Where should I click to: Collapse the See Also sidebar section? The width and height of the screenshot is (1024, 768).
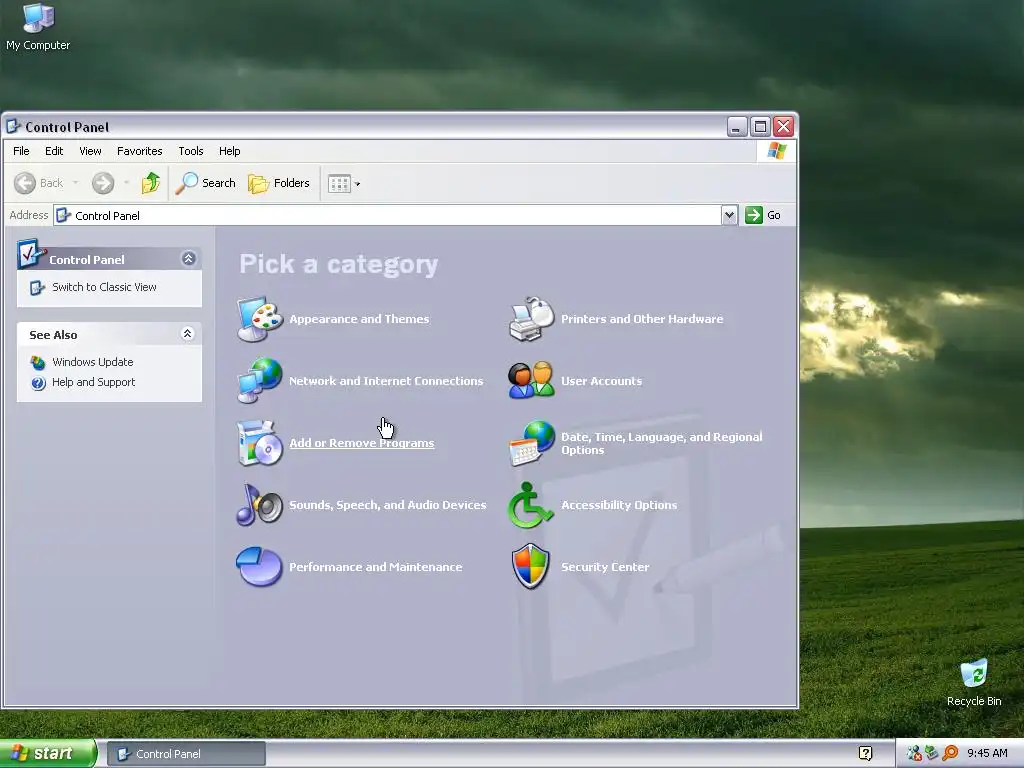coord(187,334)
